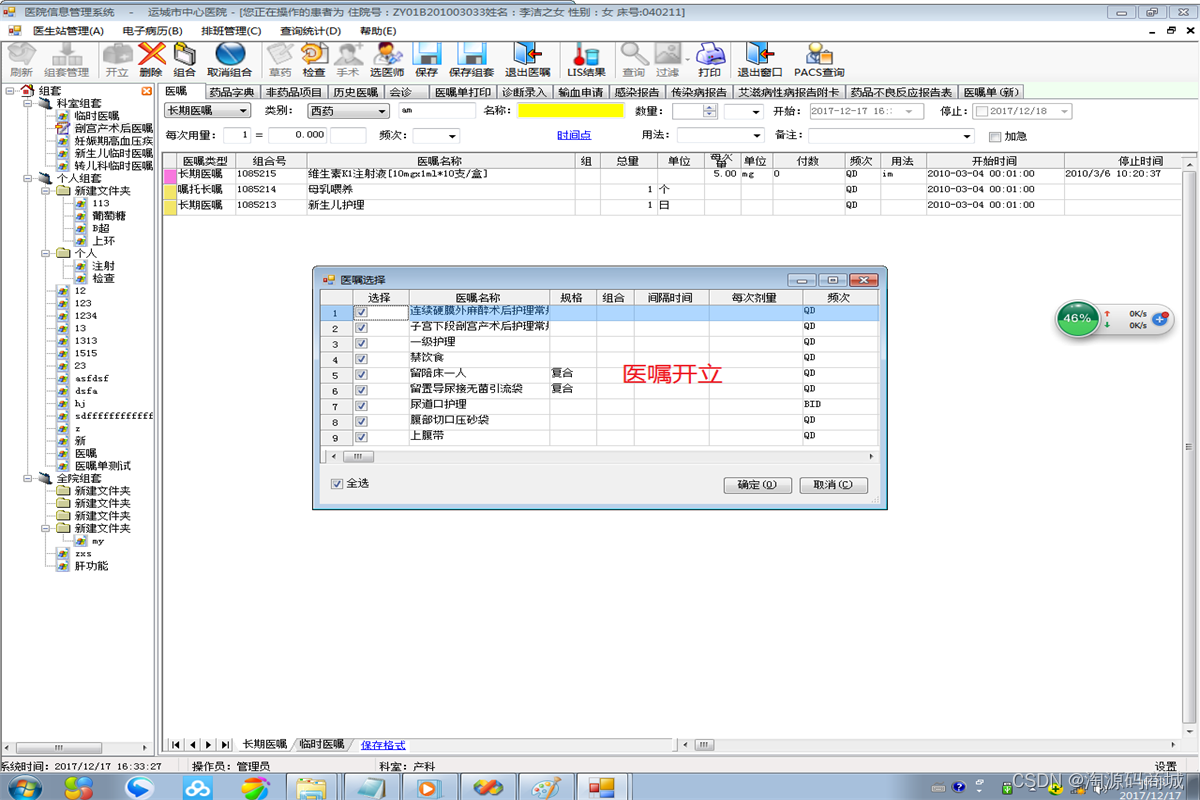Click the 查询 magnifier toolbar icon
This screenshot has height=800, width=1200.
[x=634, y=59]
